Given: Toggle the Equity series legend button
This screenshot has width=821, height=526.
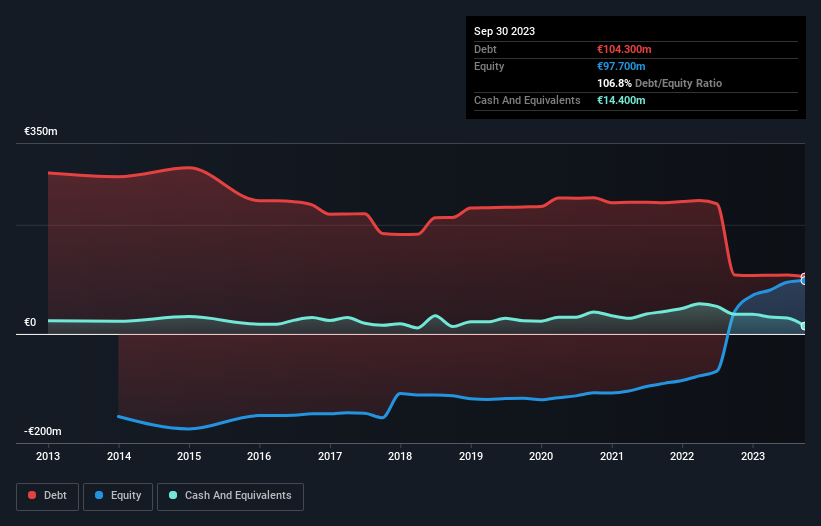Looking at the screenshot, I should pyautogui.click(x=118, y=496).
